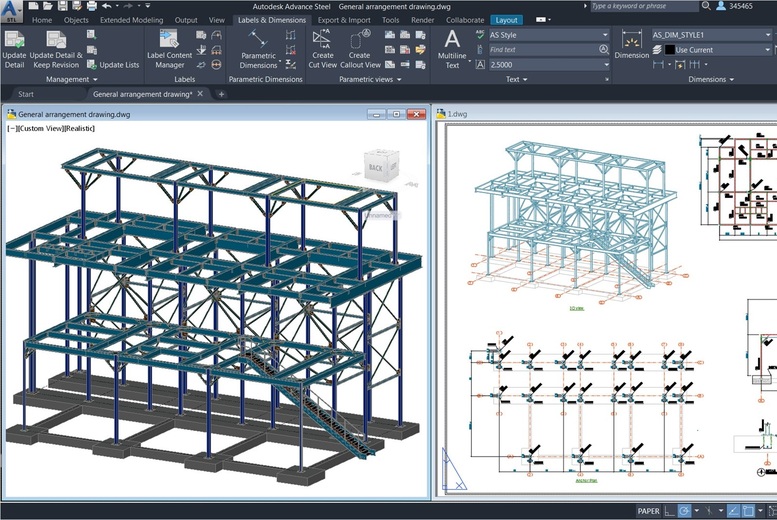Image resolution: width=777 pixels, height=520 pixels.
Task: Open the Objects ribbon tab
Action: (x=76, y=20)
